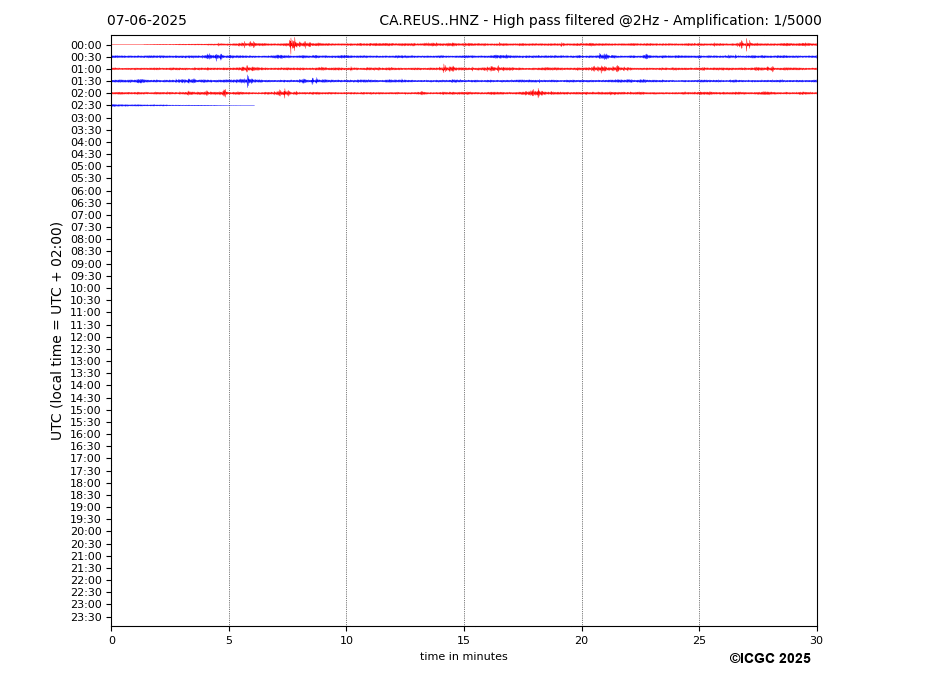Click the 12:00 time row label

click(x=86, y=337)
